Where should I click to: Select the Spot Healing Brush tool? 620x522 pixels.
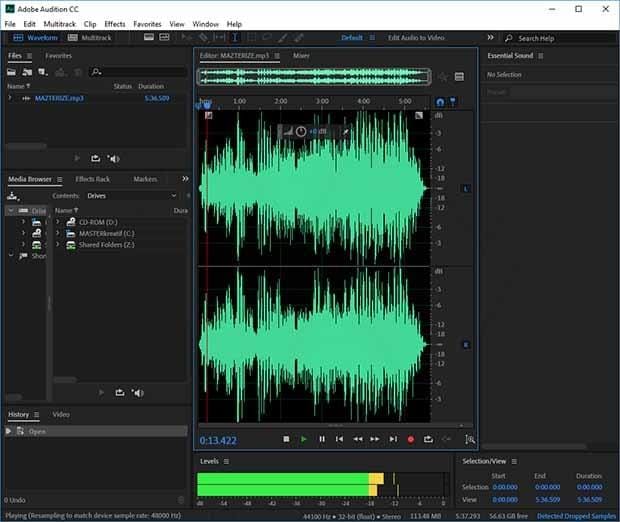coord(299,38)
